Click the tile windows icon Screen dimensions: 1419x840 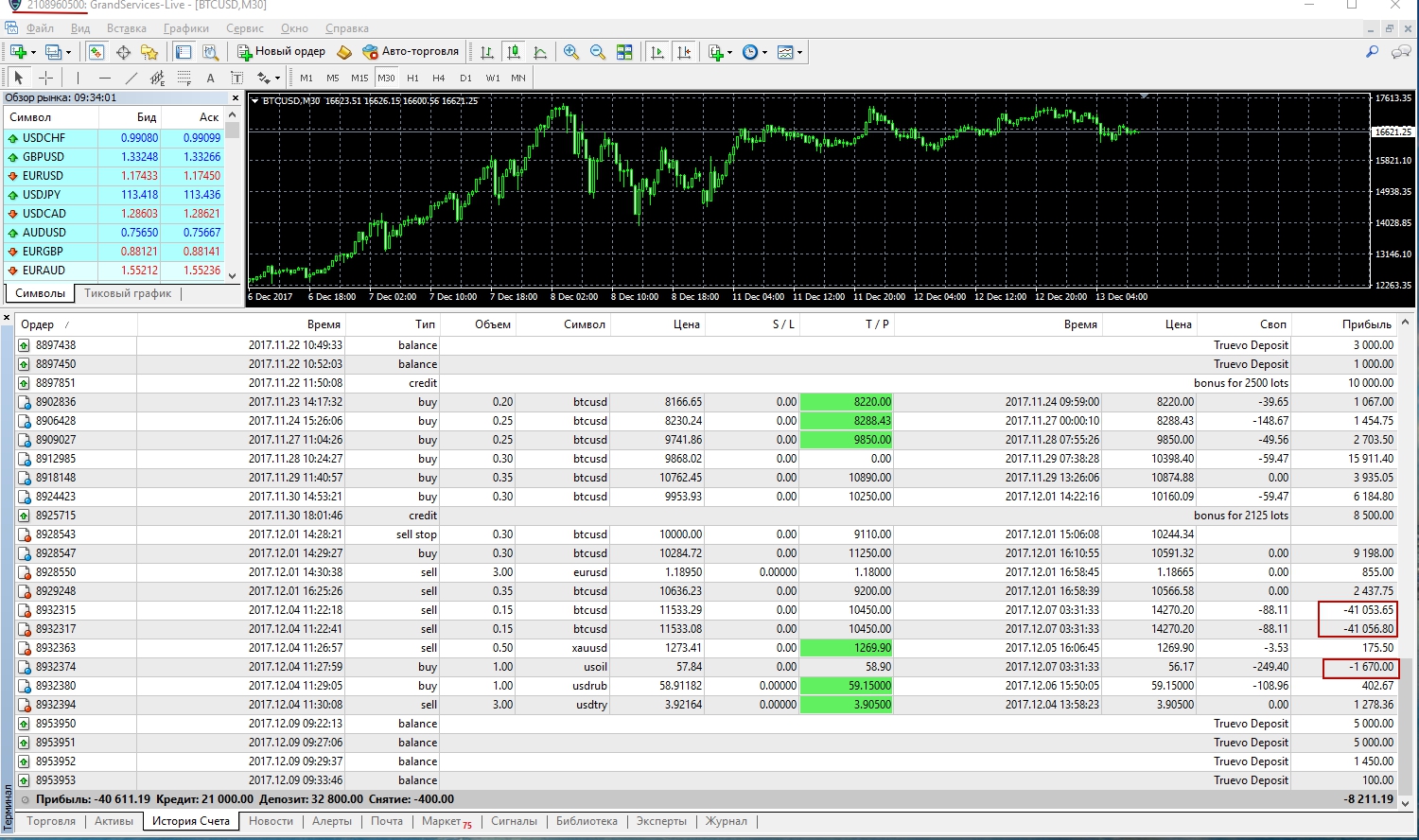pyautogui.click(x=624, y=52)
